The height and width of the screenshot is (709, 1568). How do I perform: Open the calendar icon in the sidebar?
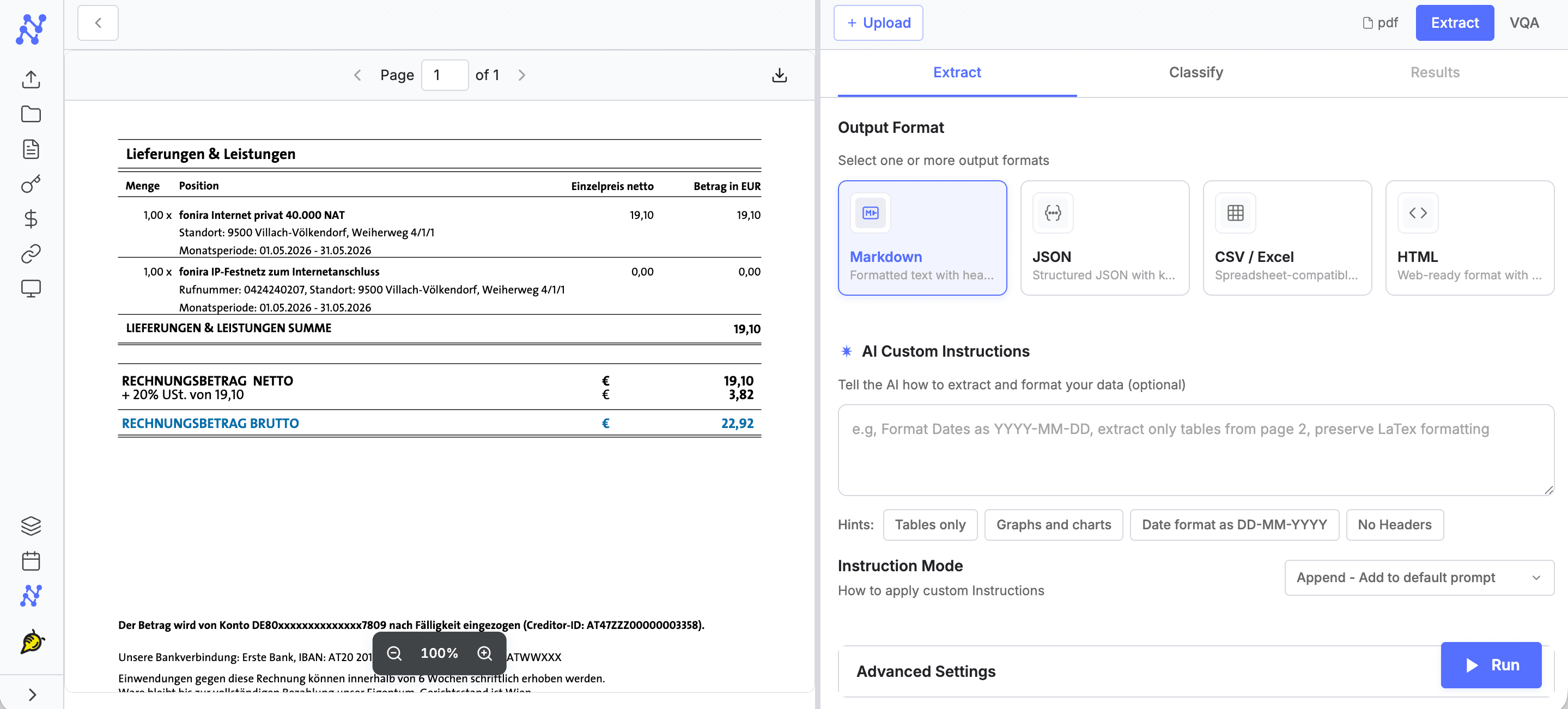click(x=31, y=560)
